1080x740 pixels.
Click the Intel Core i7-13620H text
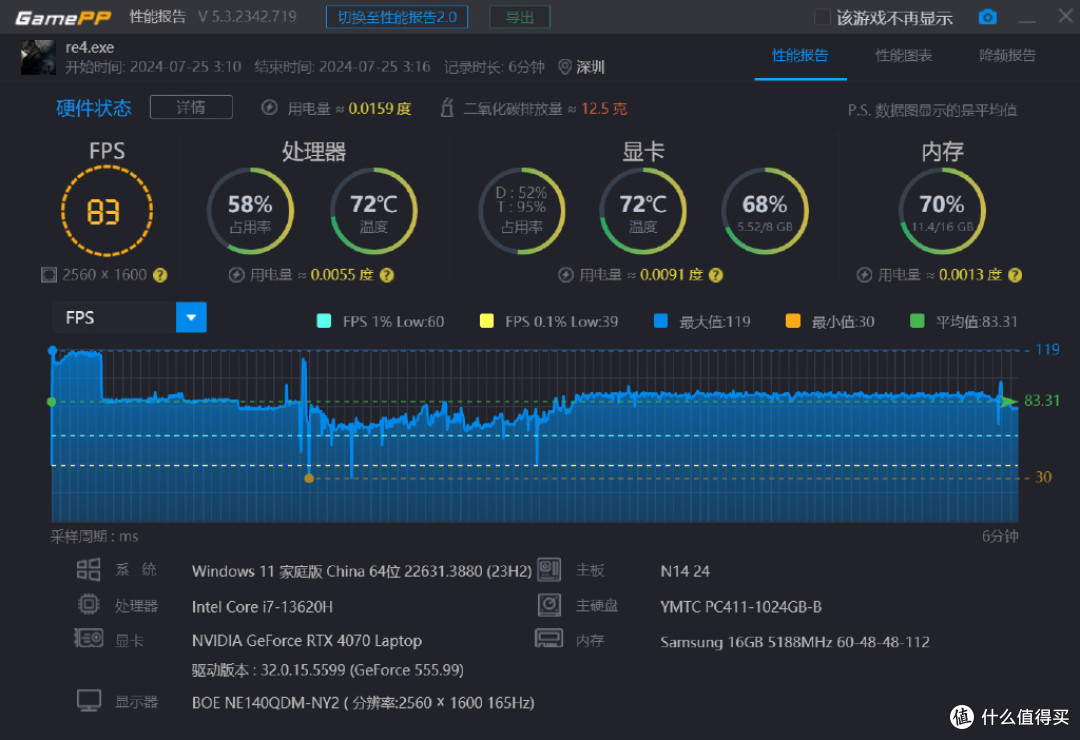262,607
